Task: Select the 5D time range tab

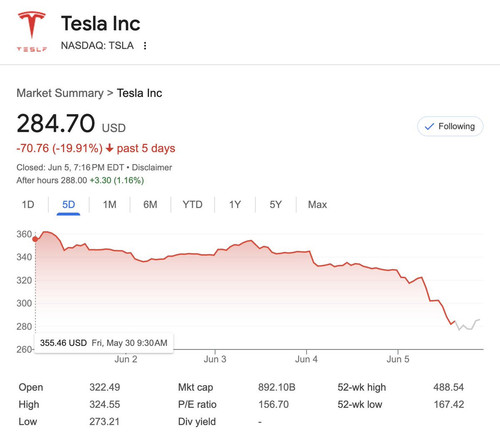Action: coord(68,204)
